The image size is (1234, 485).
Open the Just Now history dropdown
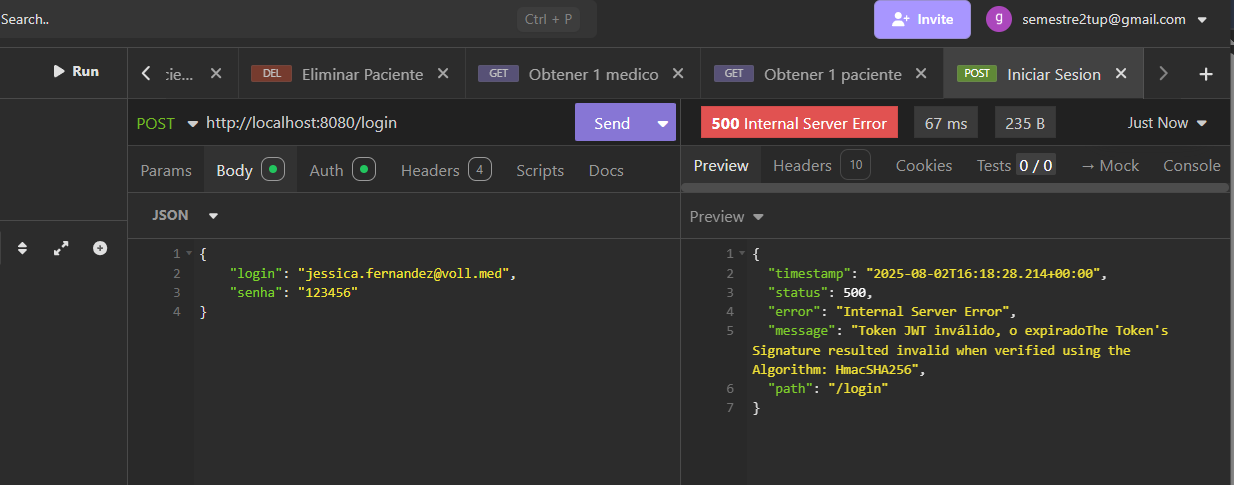[1167, 123]
